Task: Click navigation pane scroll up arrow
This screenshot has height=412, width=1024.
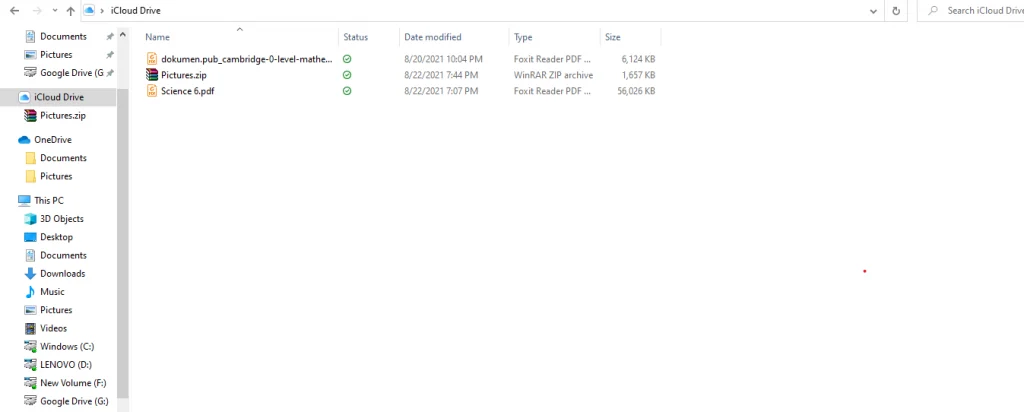Action: pyautogui.click(x=123, y=34)
